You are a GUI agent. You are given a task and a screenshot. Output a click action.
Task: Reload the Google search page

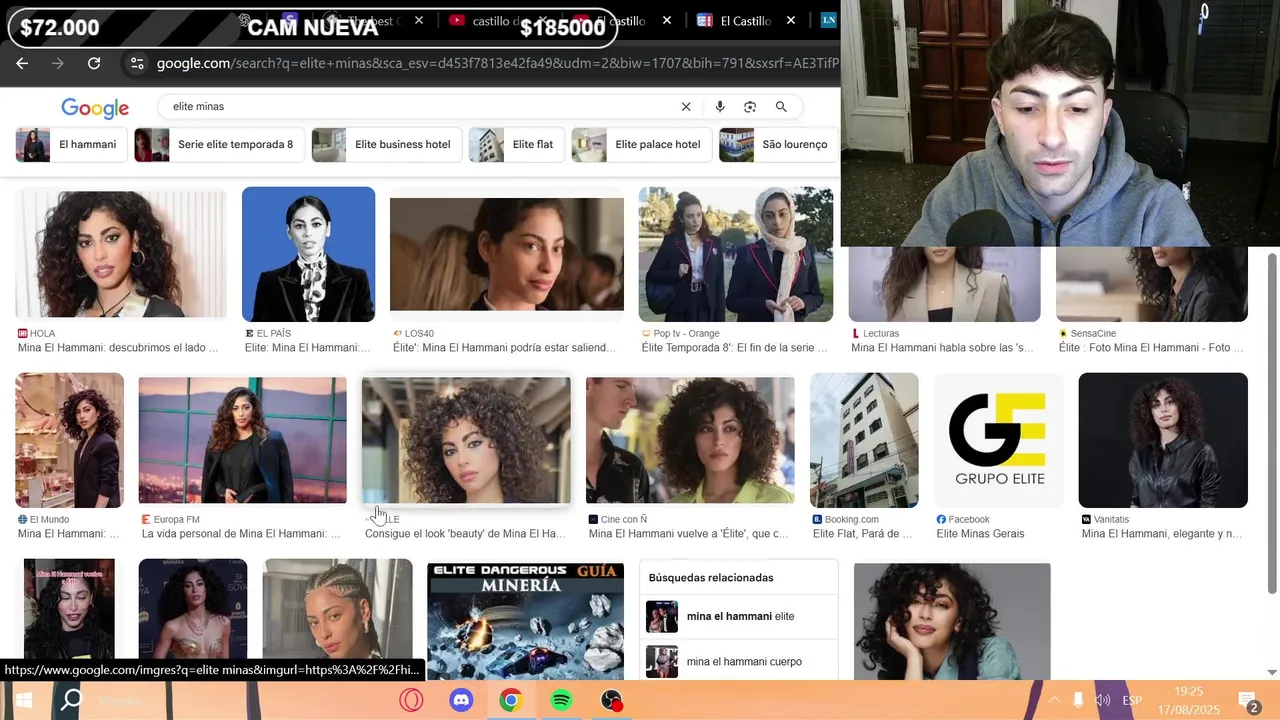tap(94, 63)
